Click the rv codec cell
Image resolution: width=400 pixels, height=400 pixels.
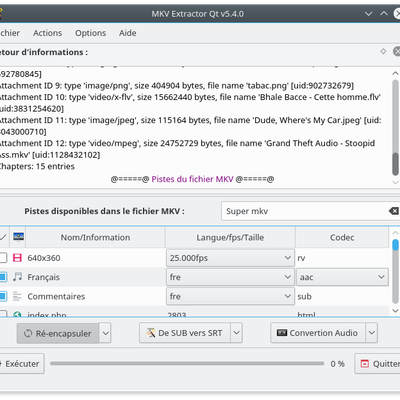(x=301, y=258)
